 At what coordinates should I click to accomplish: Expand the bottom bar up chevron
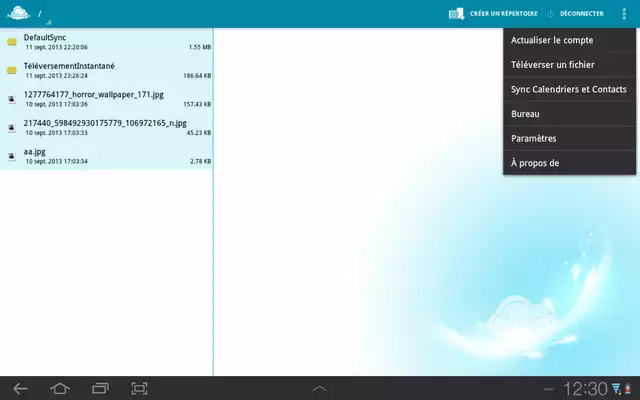(x=320, y=389)
